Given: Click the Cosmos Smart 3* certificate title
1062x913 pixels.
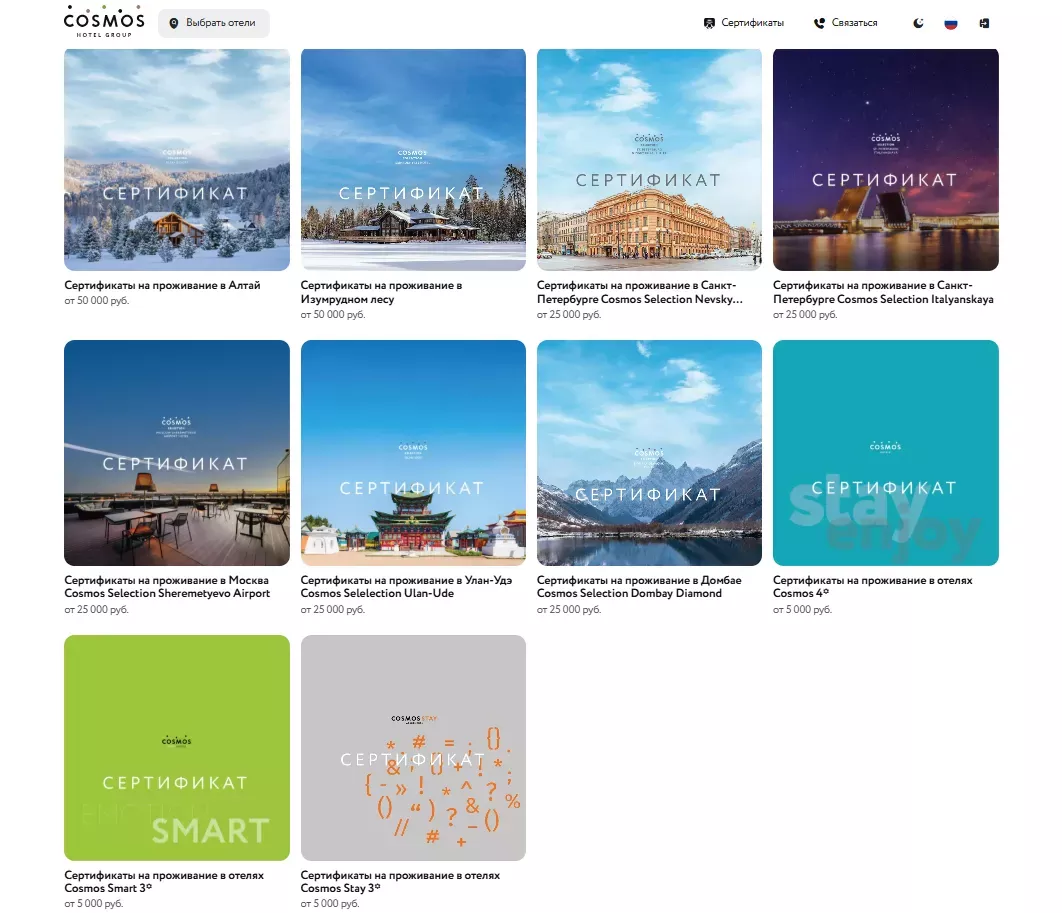Looking at the screenshot, I should pyautogui.click(x=165, y=882).
